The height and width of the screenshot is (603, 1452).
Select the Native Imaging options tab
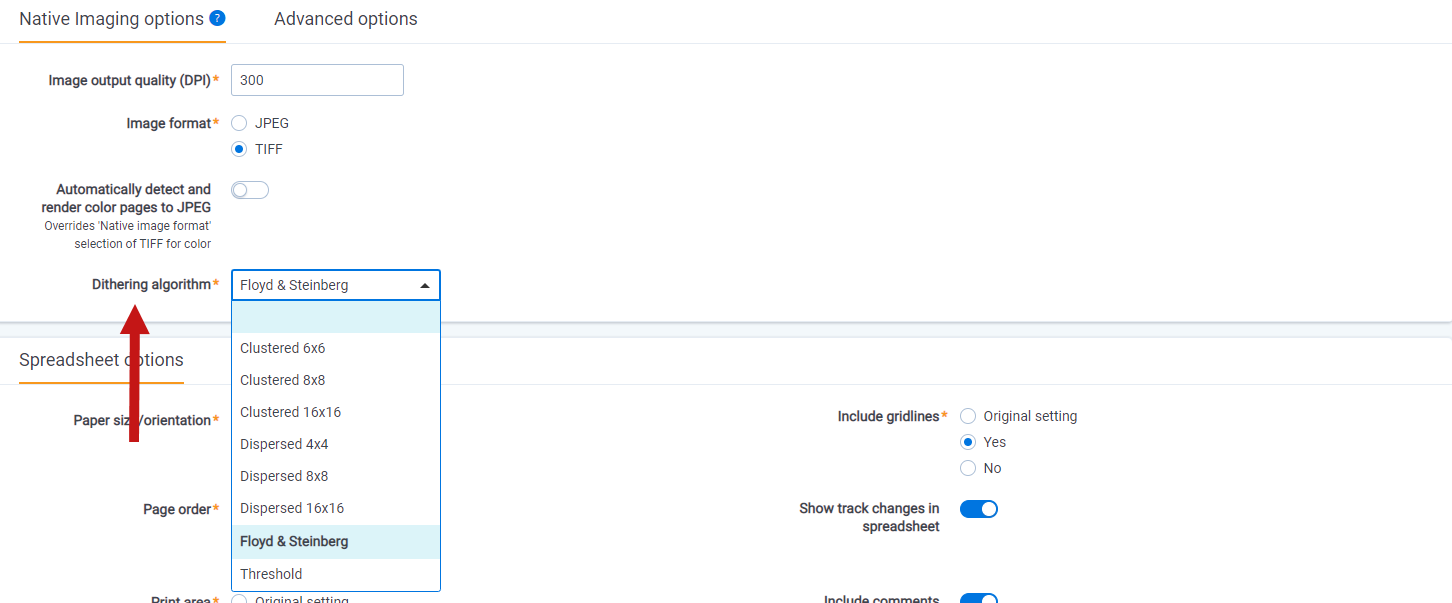111,19
